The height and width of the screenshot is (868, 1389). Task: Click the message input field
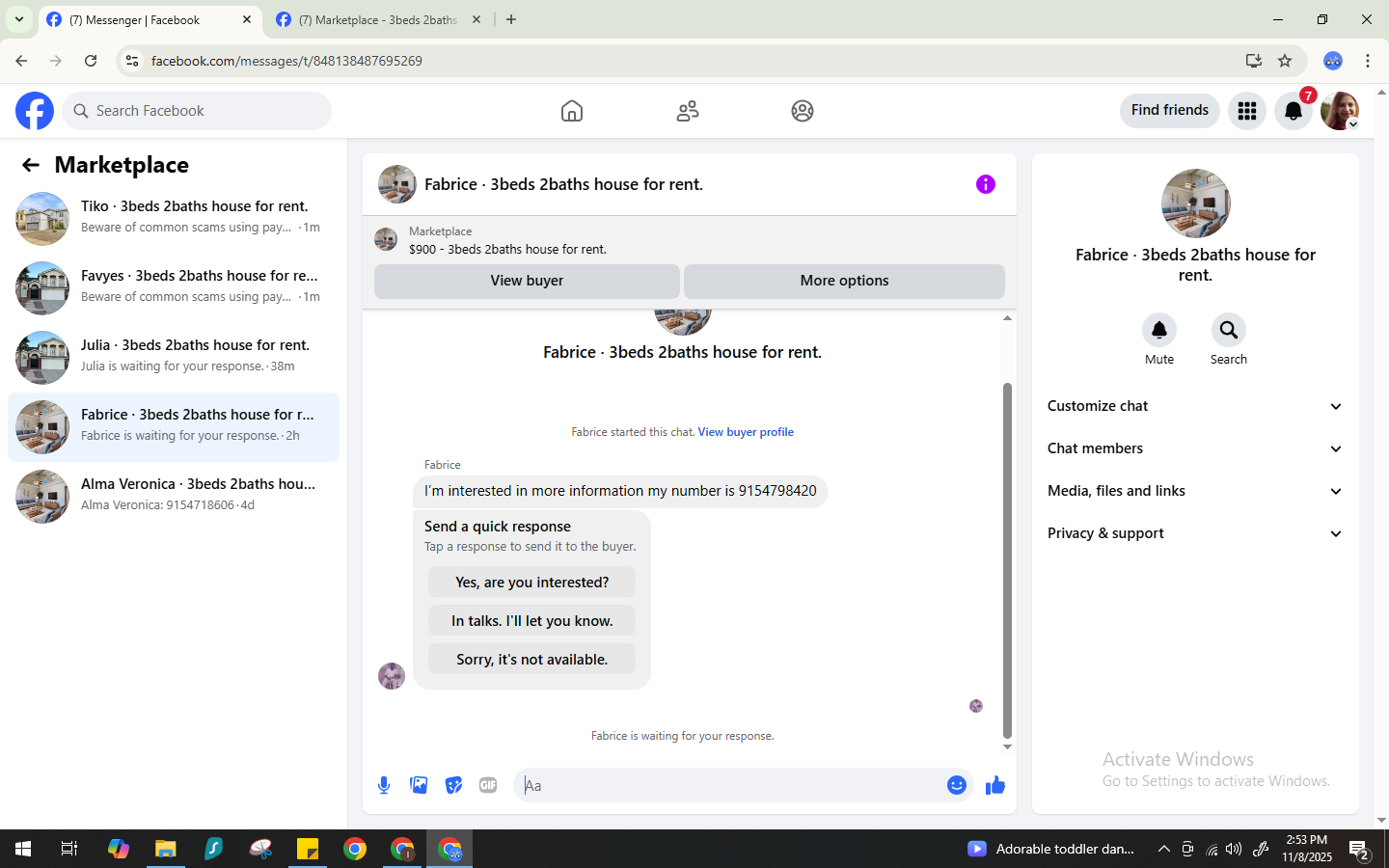[730, 785]
